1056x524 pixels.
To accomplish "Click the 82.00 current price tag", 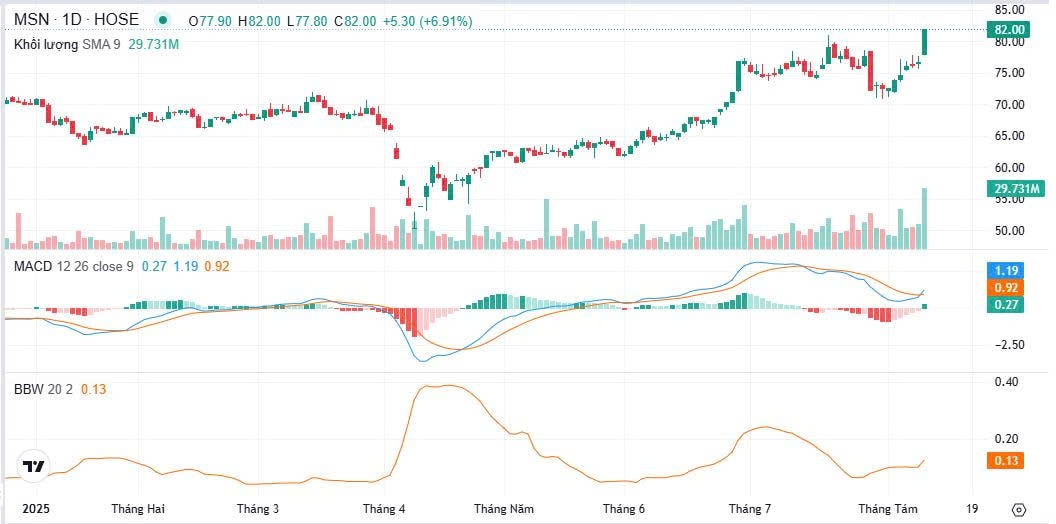I will pyautogui.click(x=1008, y=30).
